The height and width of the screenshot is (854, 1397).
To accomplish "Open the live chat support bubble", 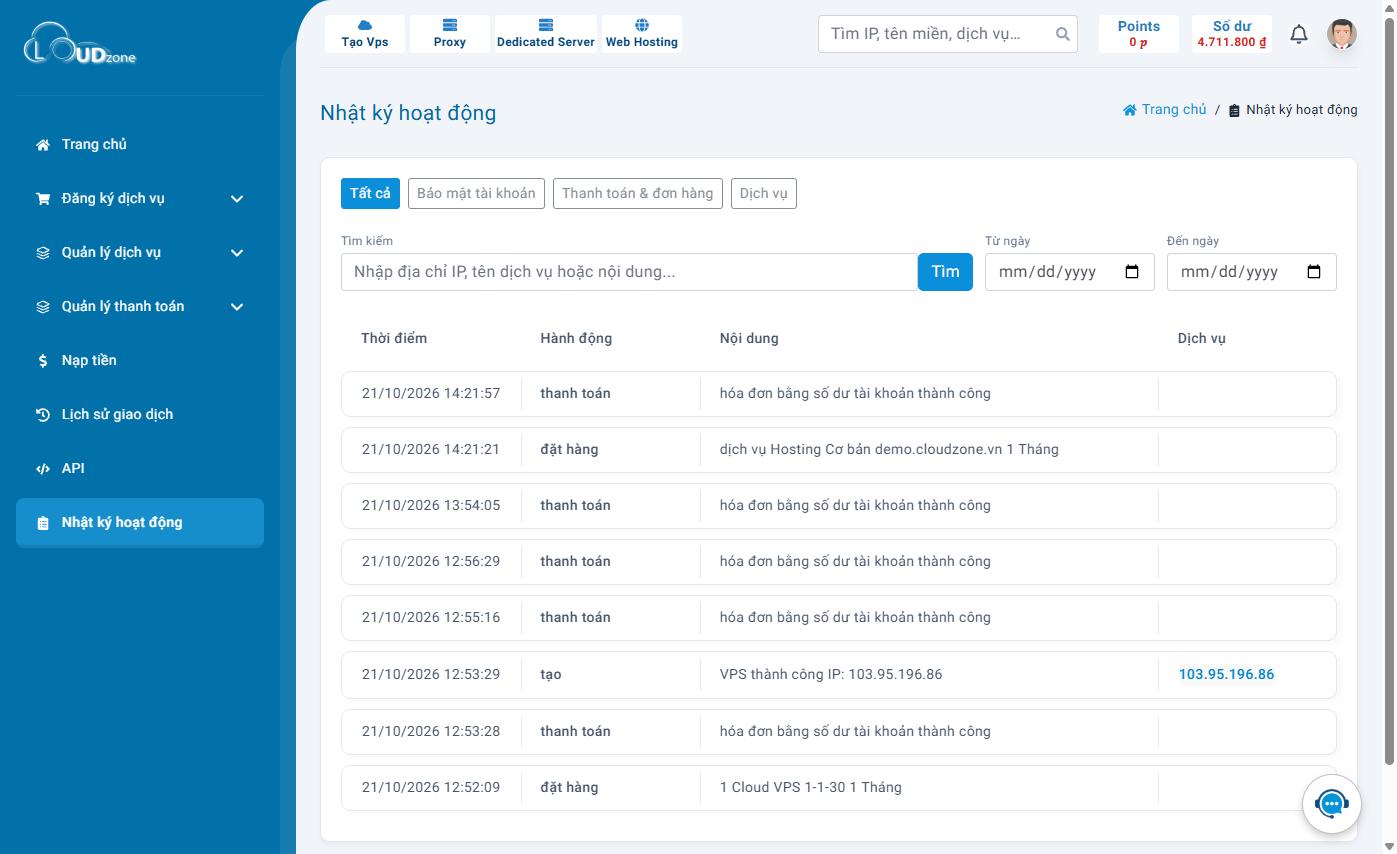I will click(x=1331, y=803).
